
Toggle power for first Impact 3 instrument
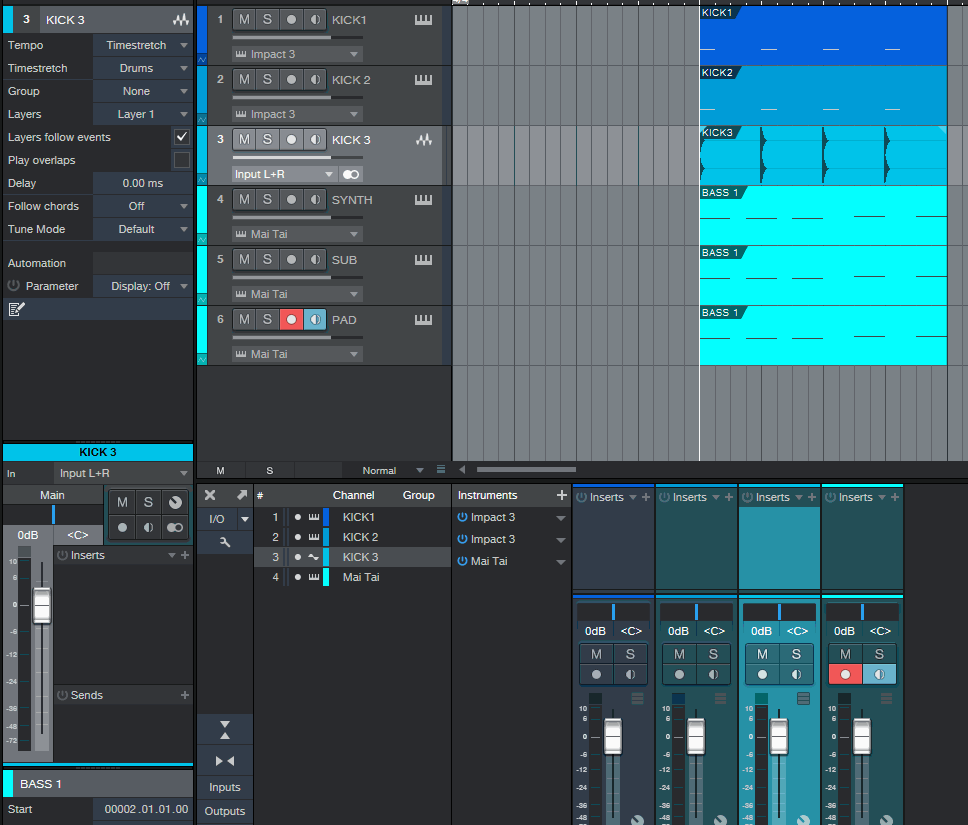(x=462, y=517)
